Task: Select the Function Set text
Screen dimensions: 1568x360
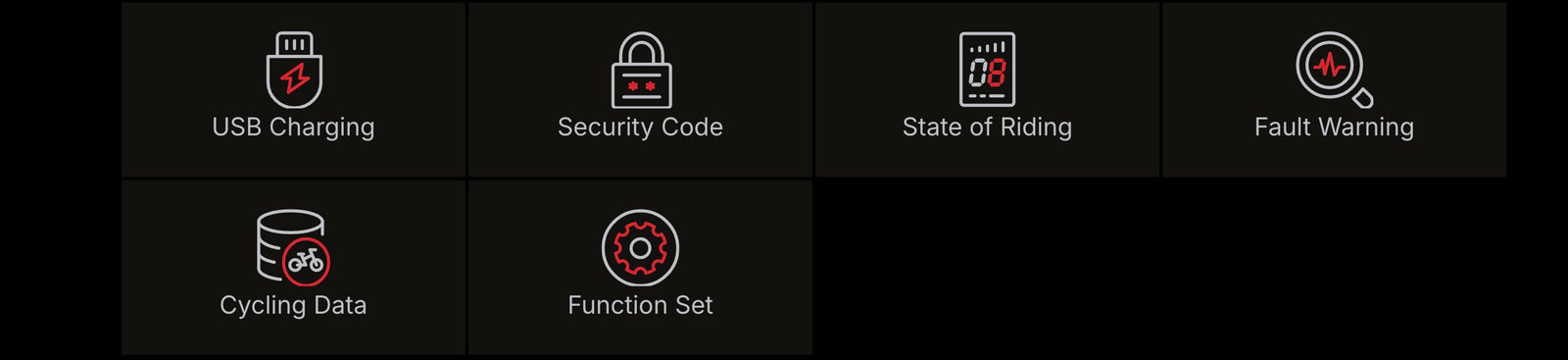Action: coord(640,306)
